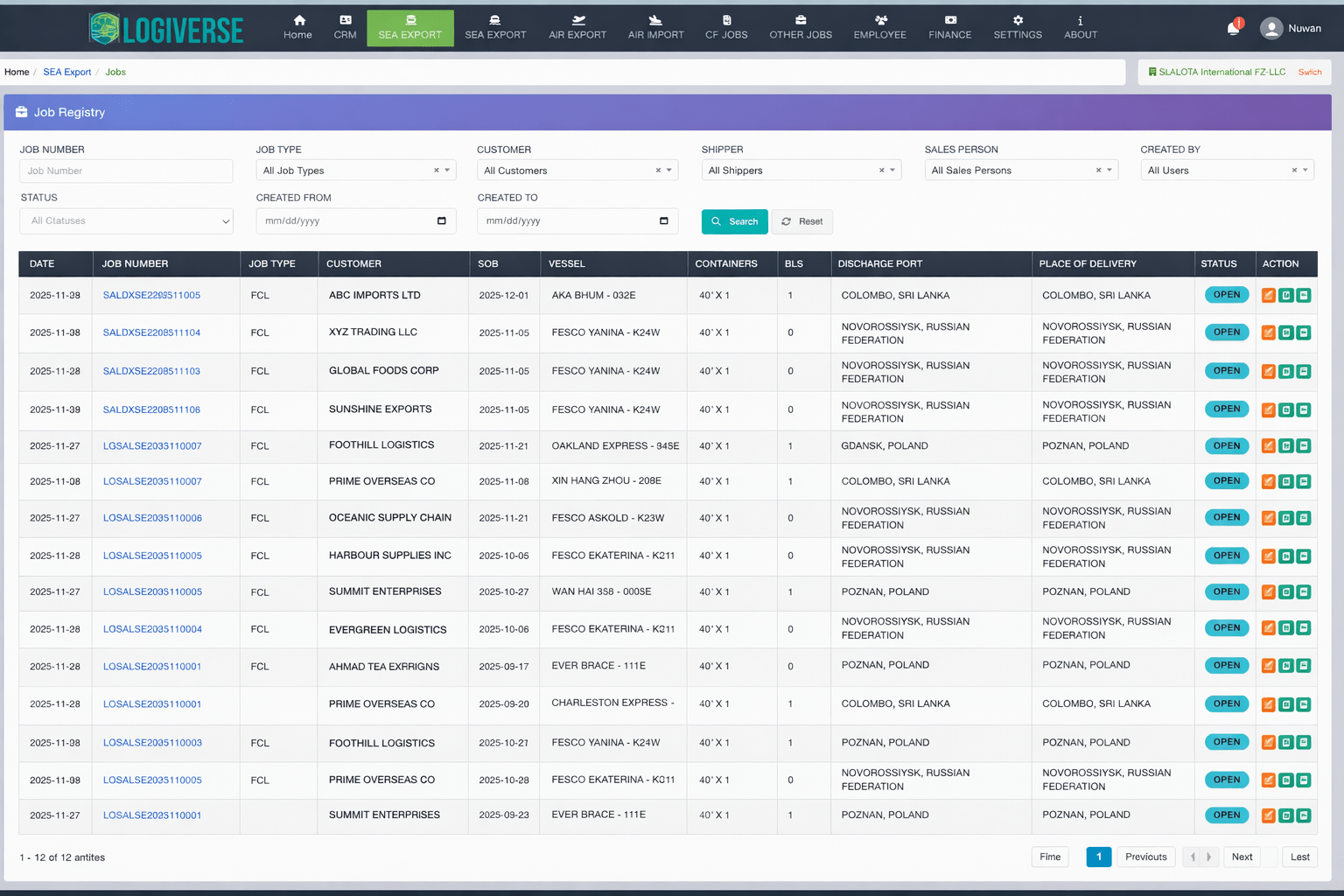Expand the Job Type dropdown

[x=447, y=171]
